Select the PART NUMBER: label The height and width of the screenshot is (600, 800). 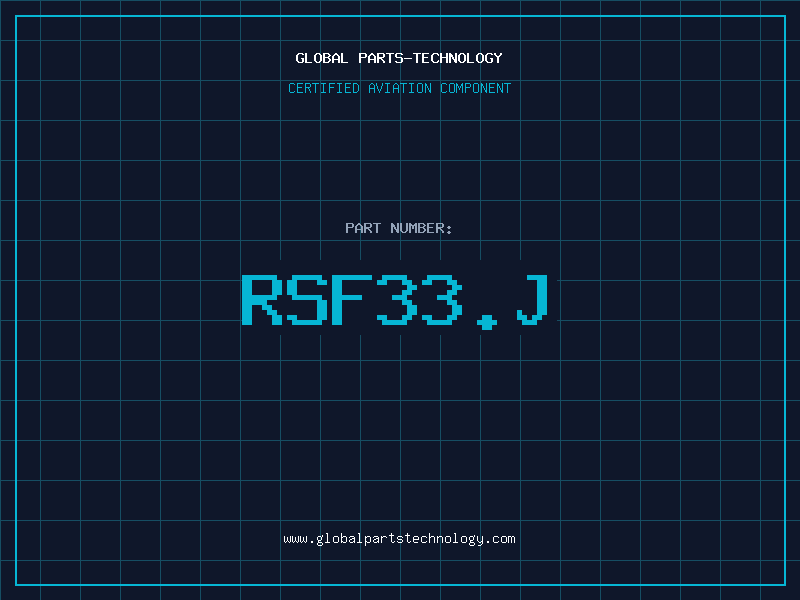click(398, 228)
